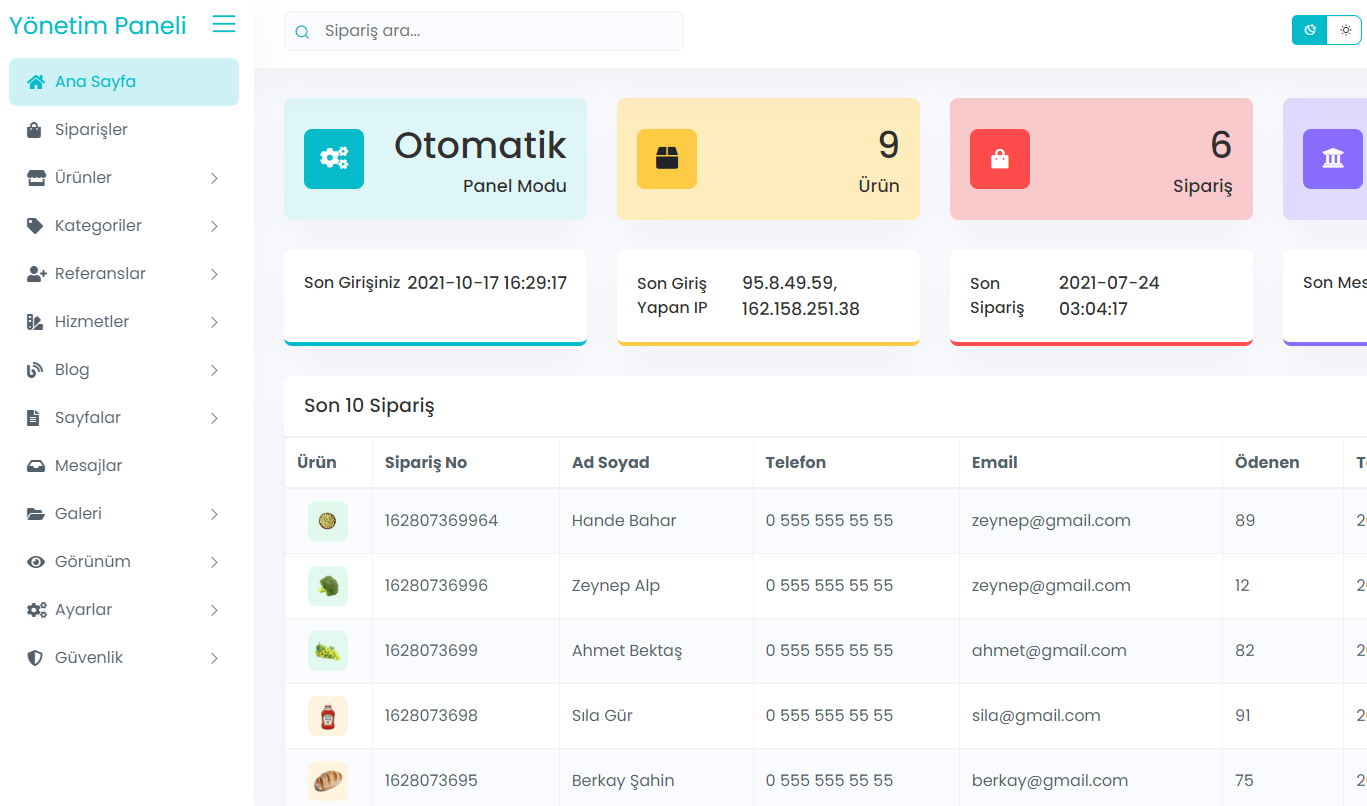Click the gears icon on Otomatik card
1367x806 pixels.
click(x=334, y=159)
